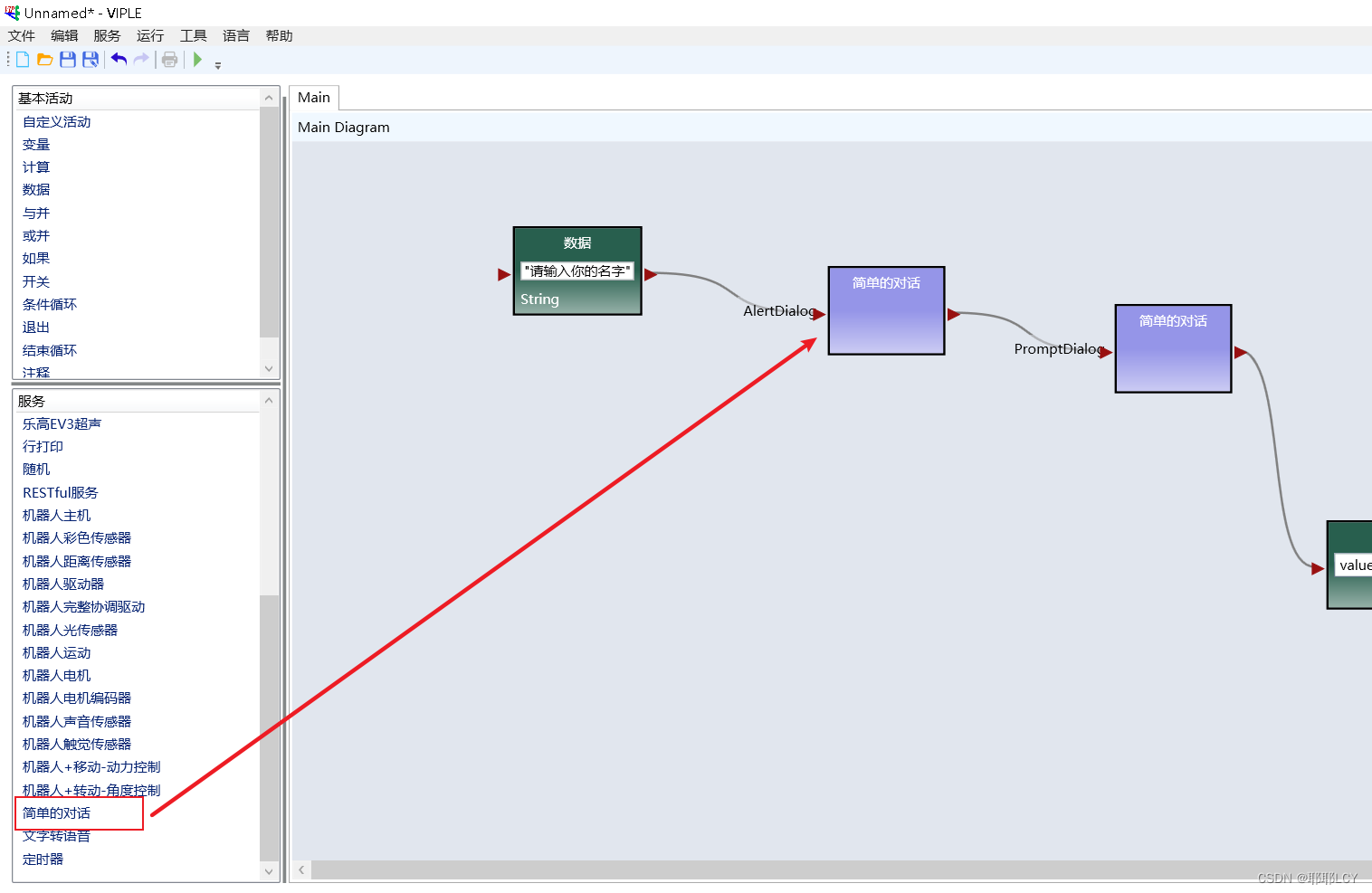Open the 运行 menu
The image size is (1372, 893).
point(150,36)
